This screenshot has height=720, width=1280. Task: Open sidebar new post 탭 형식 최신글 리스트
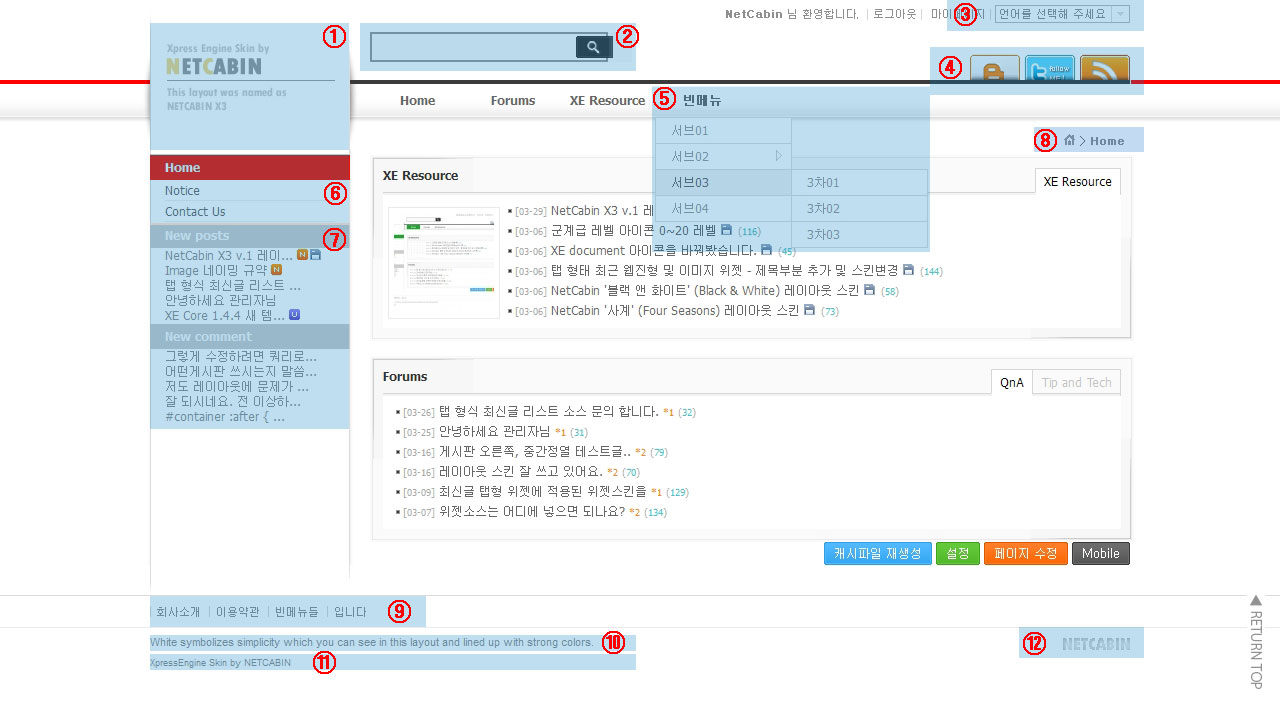(233, 285)
